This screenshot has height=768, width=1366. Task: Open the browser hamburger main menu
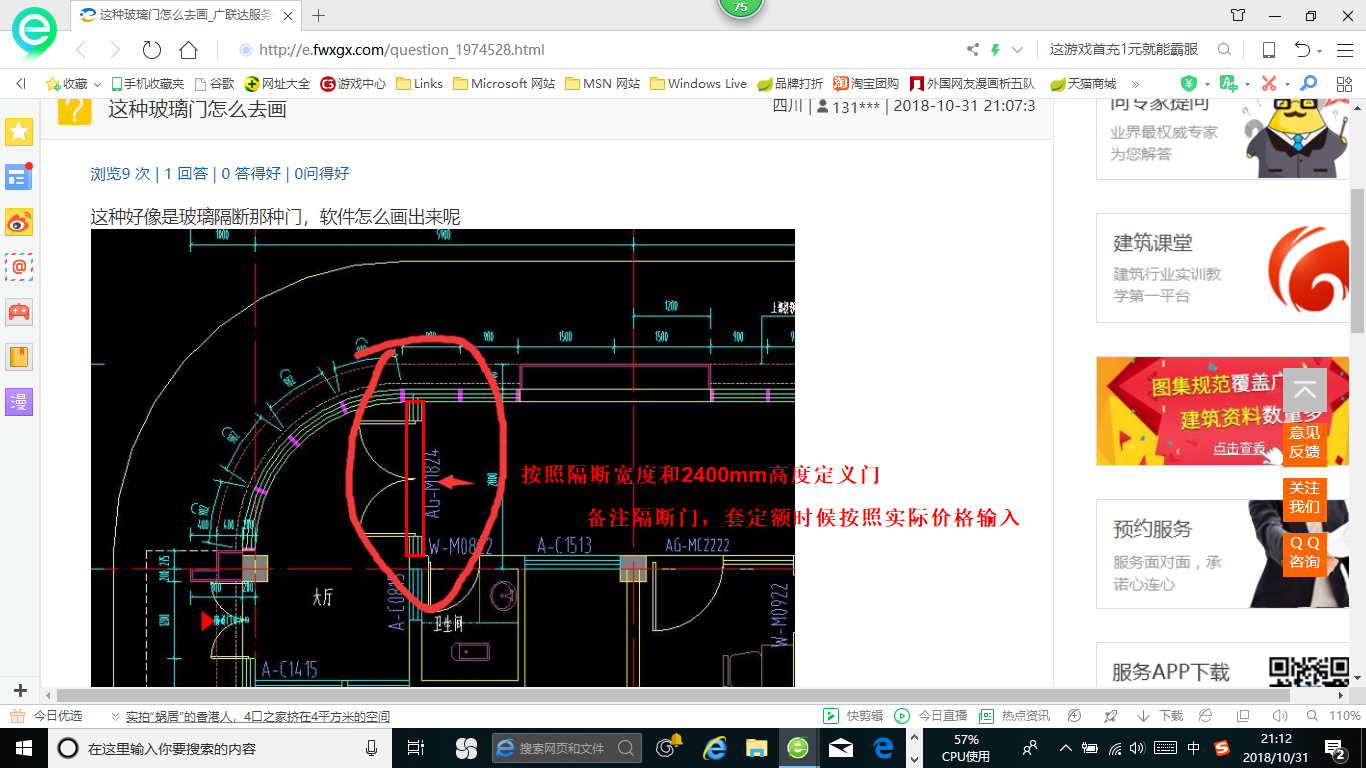[x=1344, y=50]
